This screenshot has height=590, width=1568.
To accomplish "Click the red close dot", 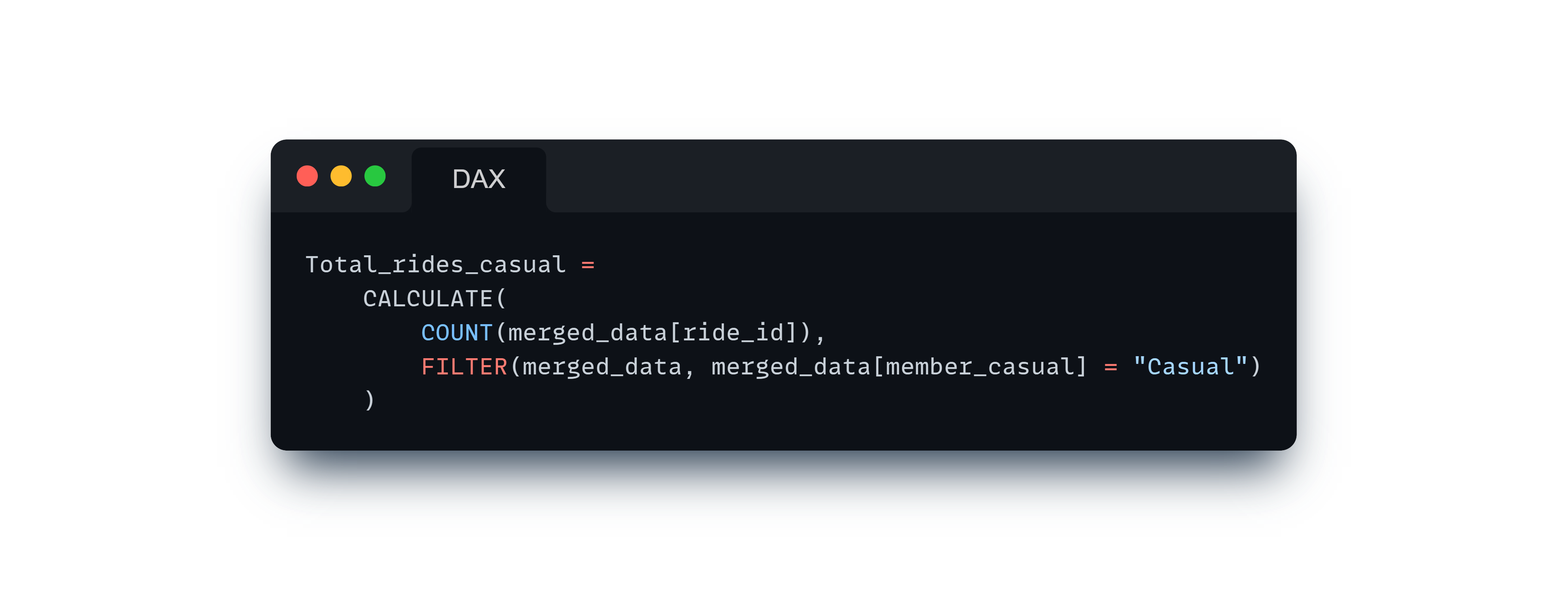I will click(x=307, y=176).
